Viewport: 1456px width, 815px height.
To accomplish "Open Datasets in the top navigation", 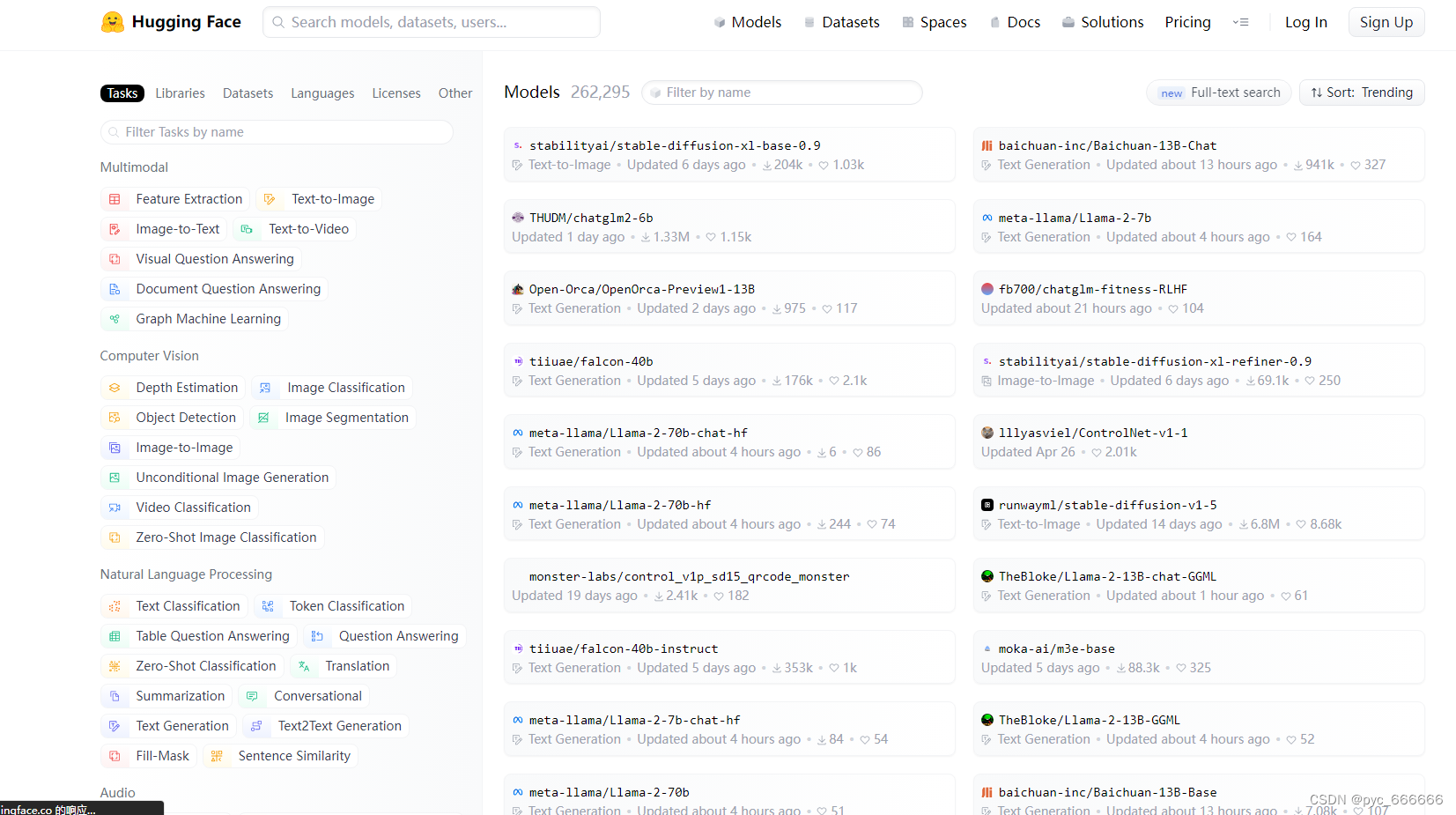I will pos(841,22).
